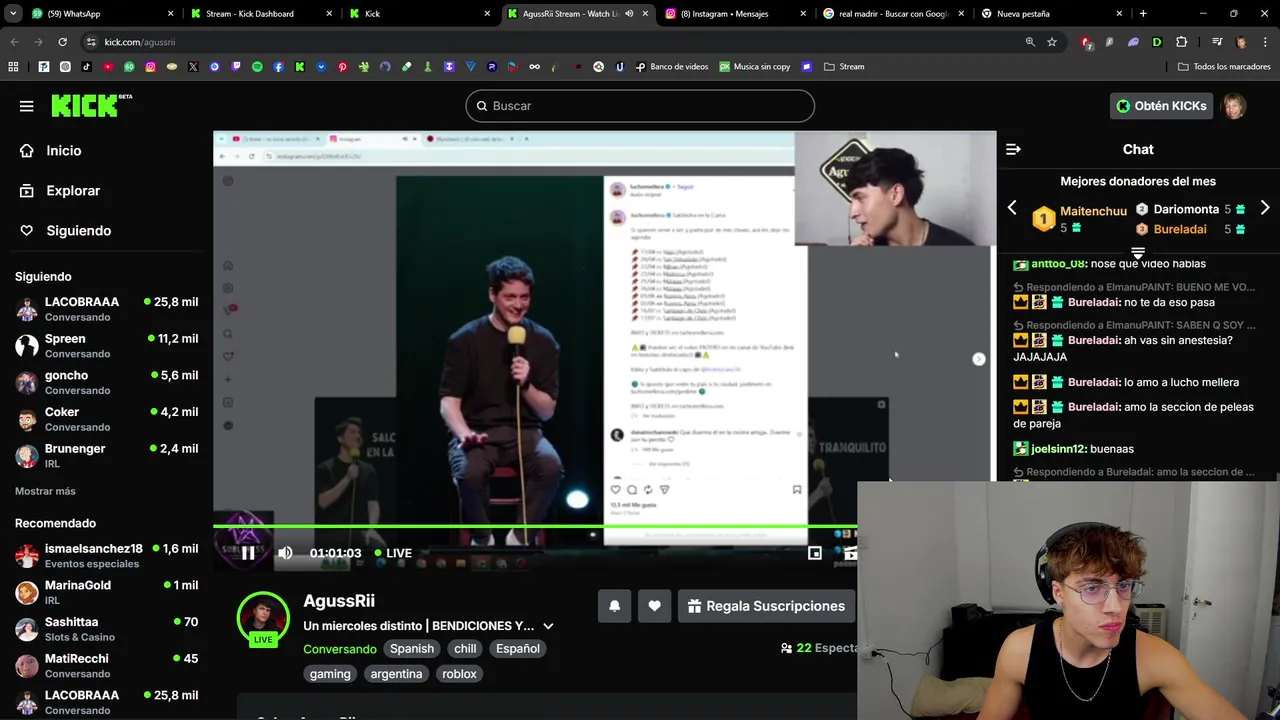Collapse the chat panel icon
The height and width of the screenshot is (720, 1280).
(x=1013, y=149)
